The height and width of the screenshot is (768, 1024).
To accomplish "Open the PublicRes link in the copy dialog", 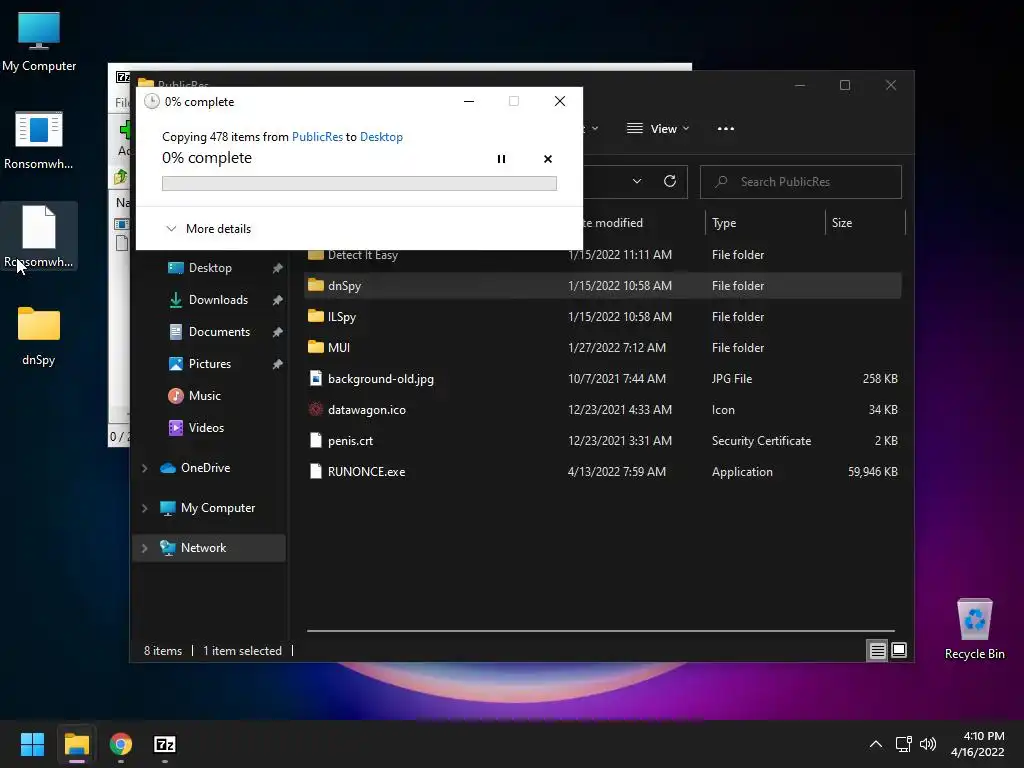I will (x=317, y=136).
